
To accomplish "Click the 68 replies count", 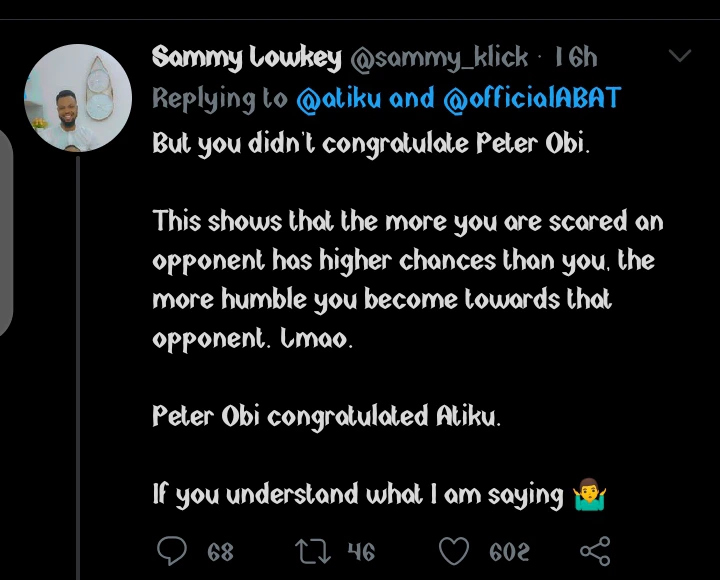I will point(220,551).
